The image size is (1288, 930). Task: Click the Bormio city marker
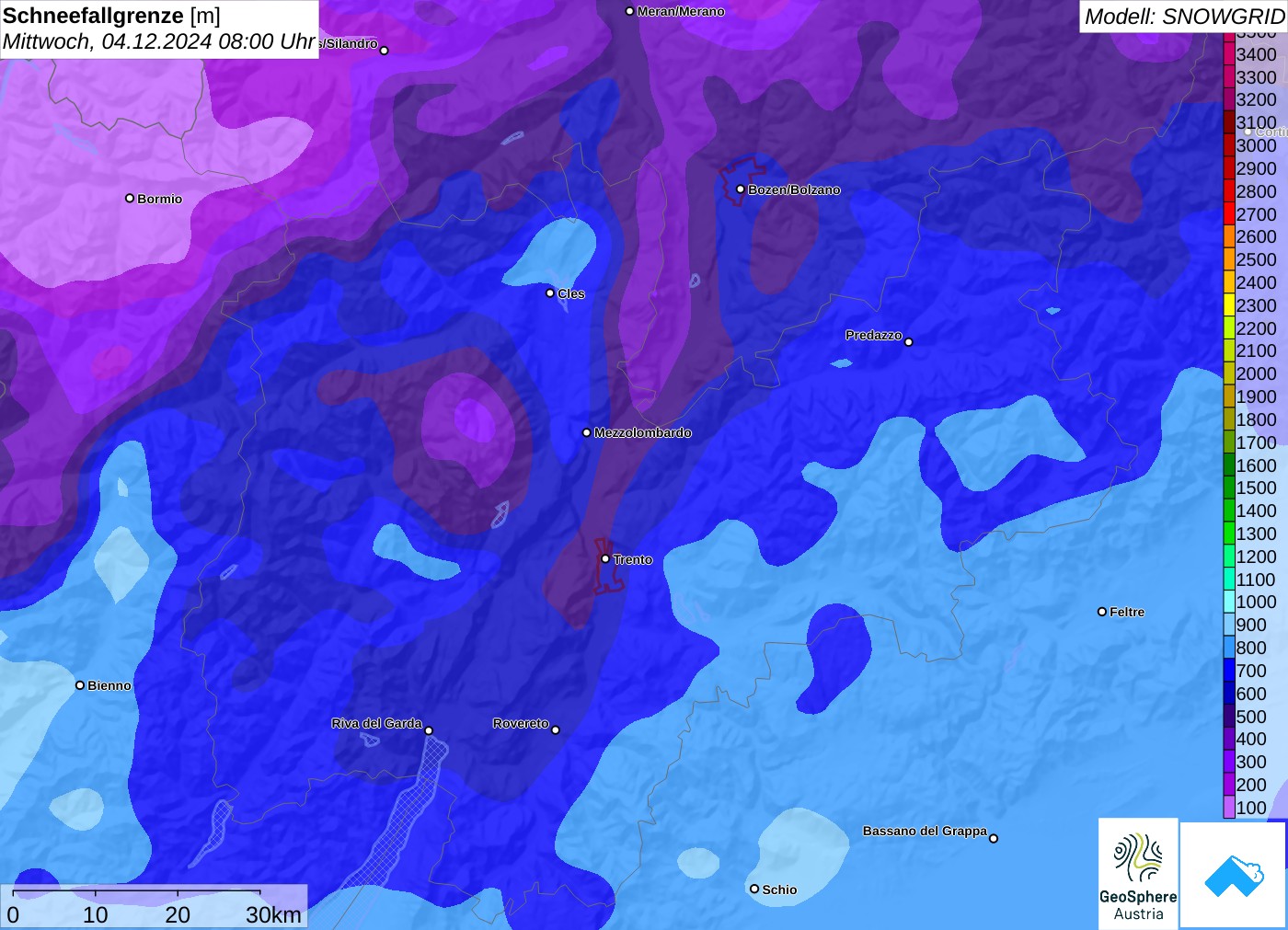tap(130, 198)
